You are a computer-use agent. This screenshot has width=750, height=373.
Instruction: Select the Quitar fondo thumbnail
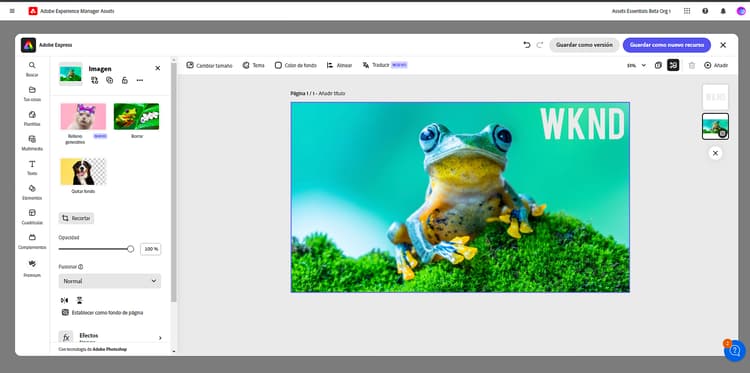[x=83, y=171]
